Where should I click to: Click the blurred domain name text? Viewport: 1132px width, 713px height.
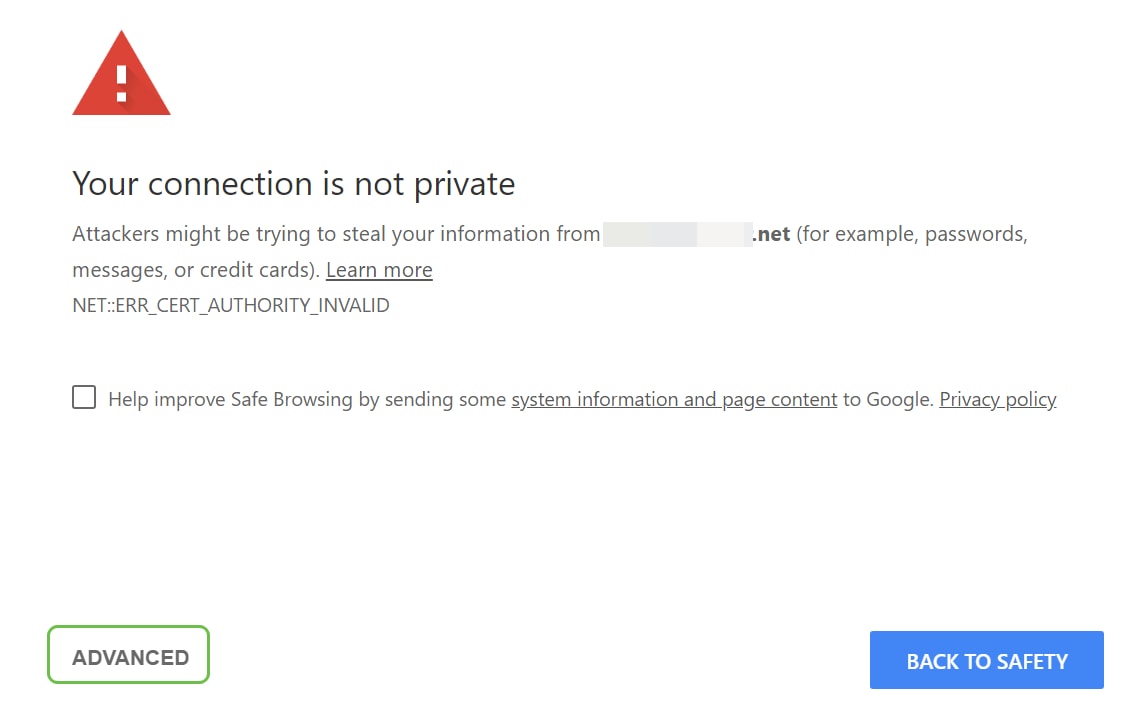[x=676, y=234]
